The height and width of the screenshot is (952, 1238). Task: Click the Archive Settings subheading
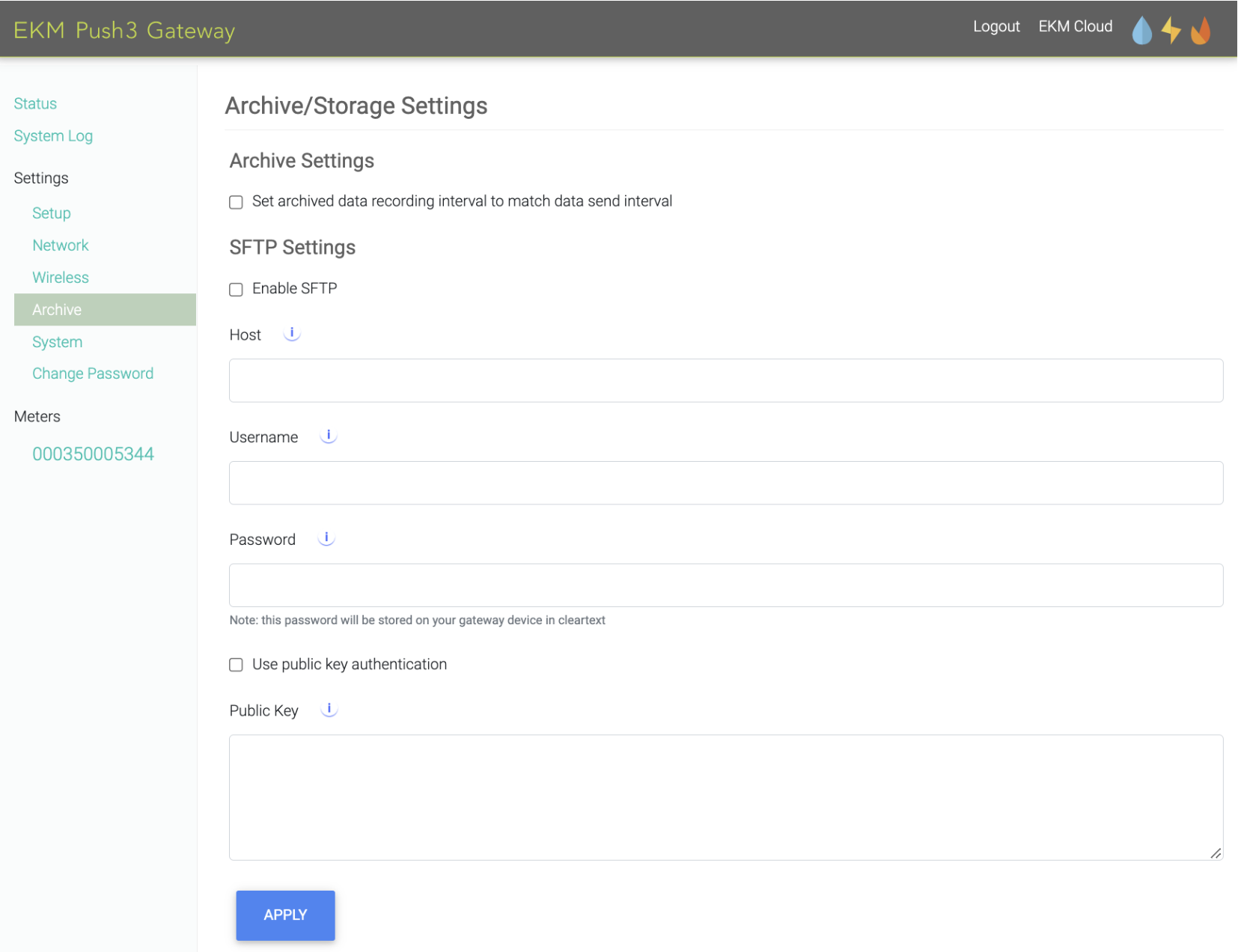click(302, 161)
